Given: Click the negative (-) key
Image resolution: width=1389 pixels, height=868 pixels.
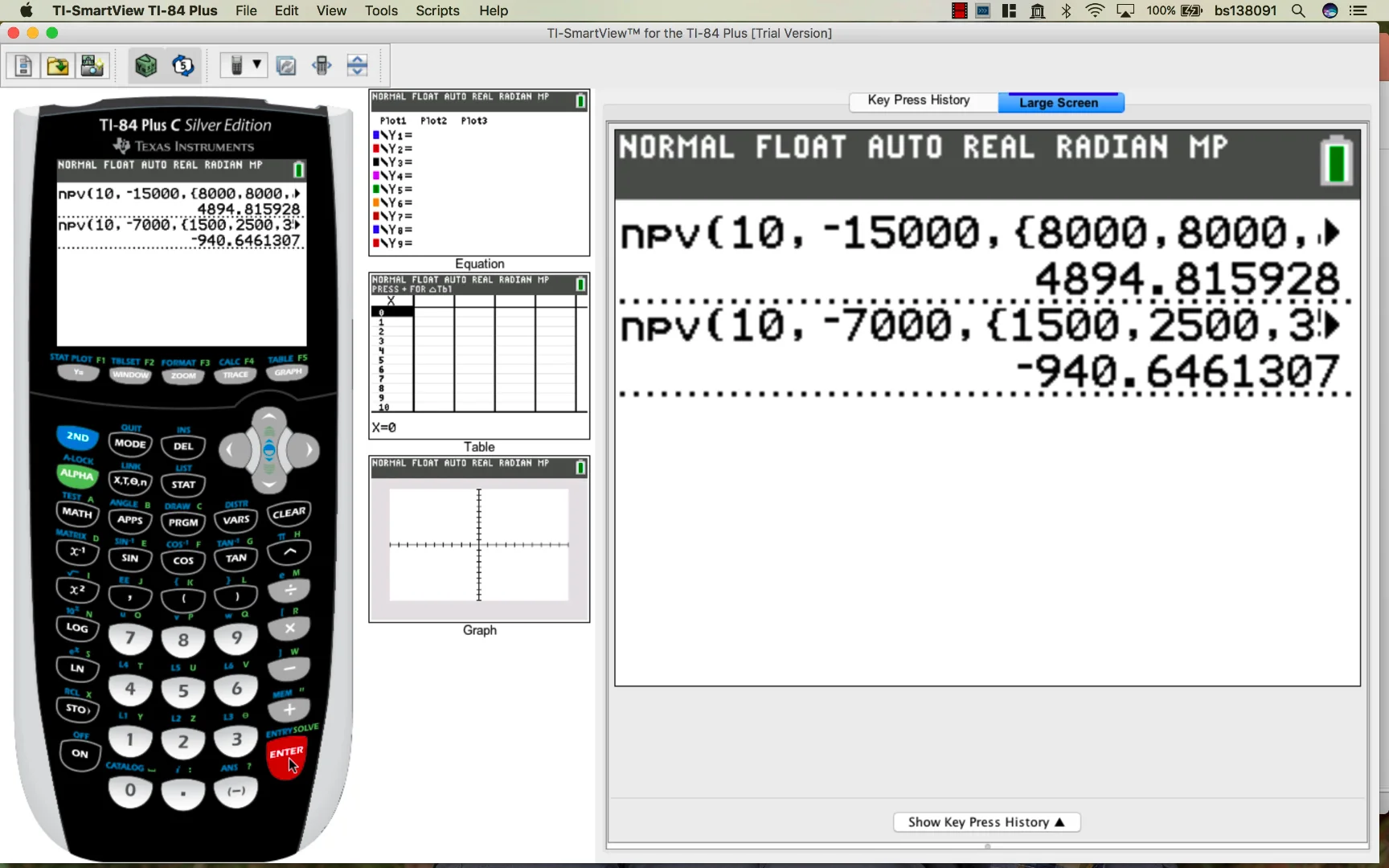Looking at the screenshot, I should [236, 792].
